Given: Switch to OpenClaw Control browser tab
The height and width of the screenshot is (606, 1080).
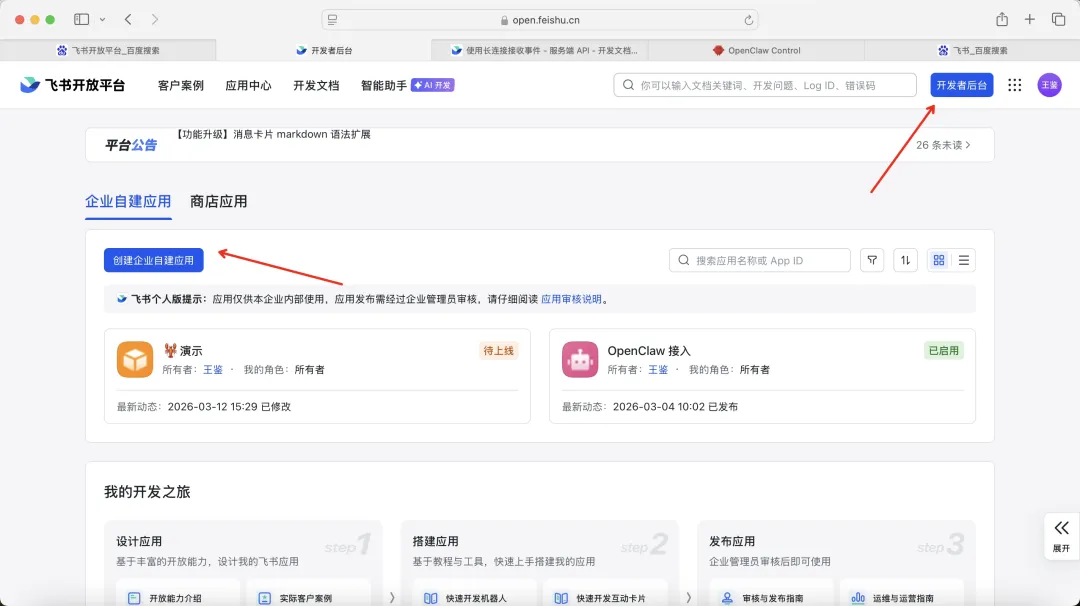Looking at the screenshot, I should 756,50.
